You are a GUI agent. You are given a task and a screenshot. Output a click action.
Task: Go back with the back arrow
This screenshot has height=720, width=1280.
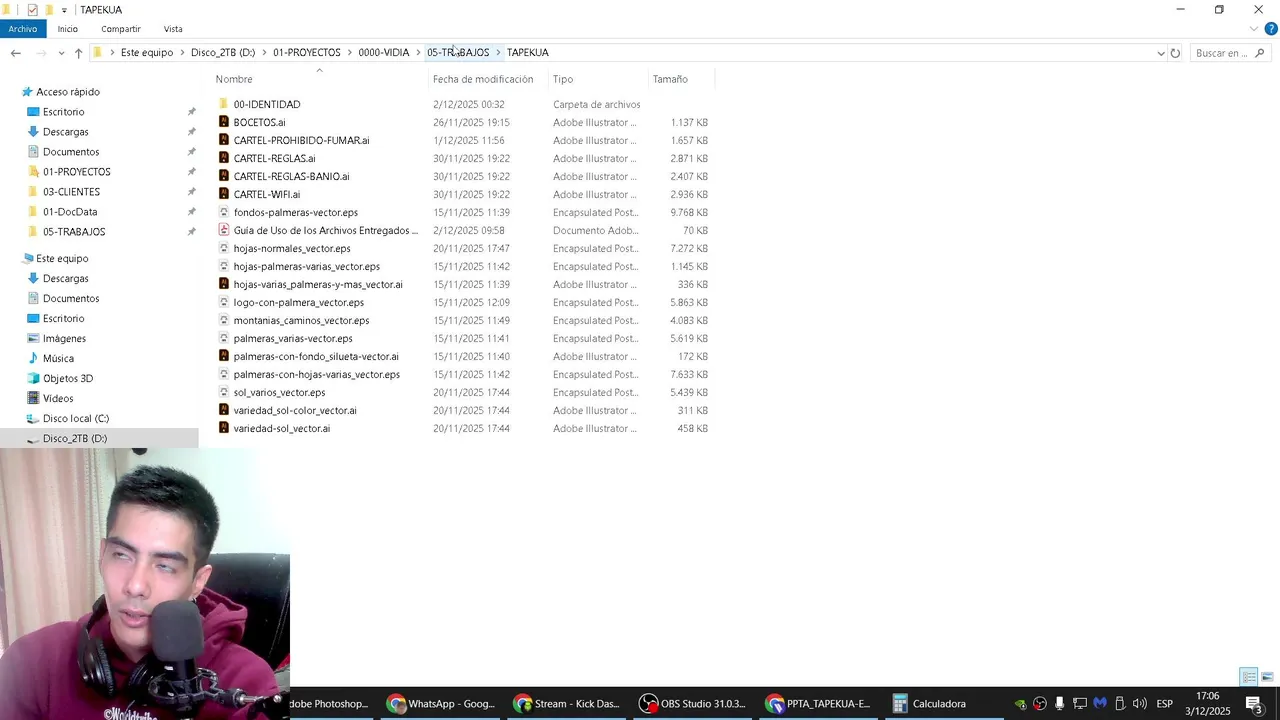coord(15,53)
